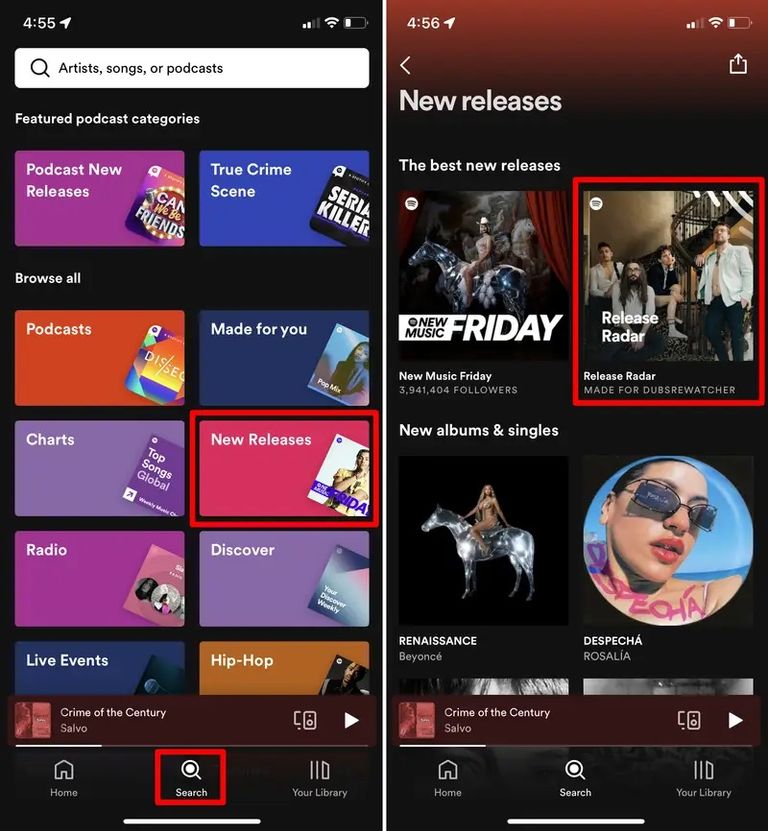Screen dimensions: 768x831
Task: Tap Spotify logo on New Music Friday cover
Action: pyautogui.click(x=412, y=204)
